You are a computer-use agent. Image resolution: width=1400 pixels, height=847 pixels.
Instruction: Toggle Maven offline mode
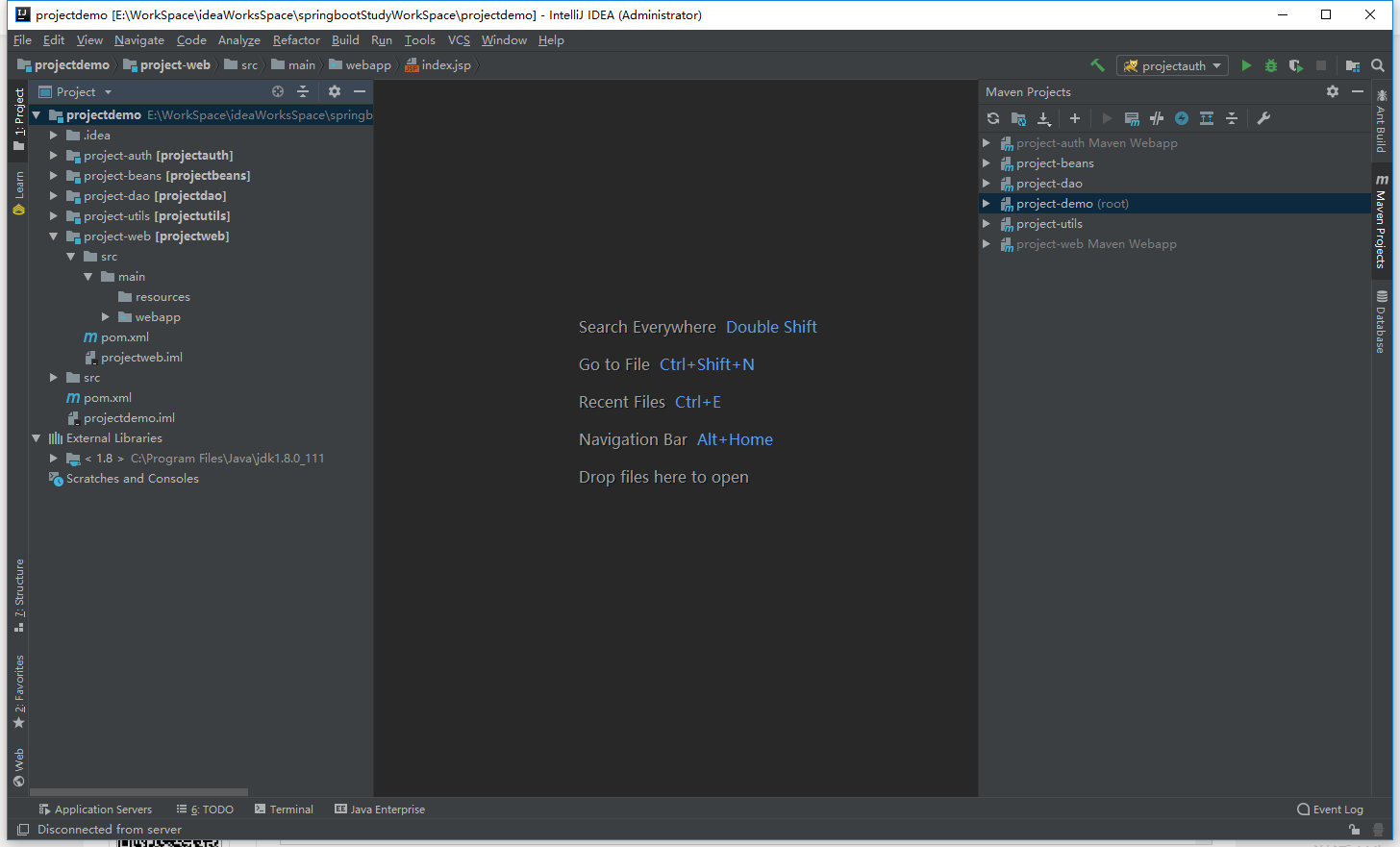coord(1157,118)
